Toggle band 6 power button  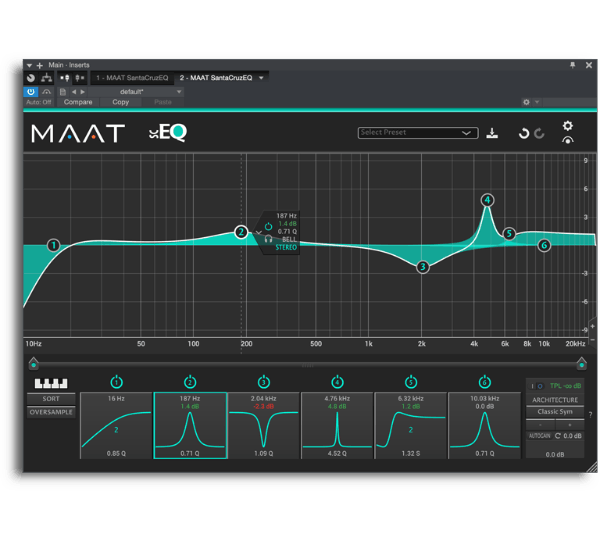[484, 382]
